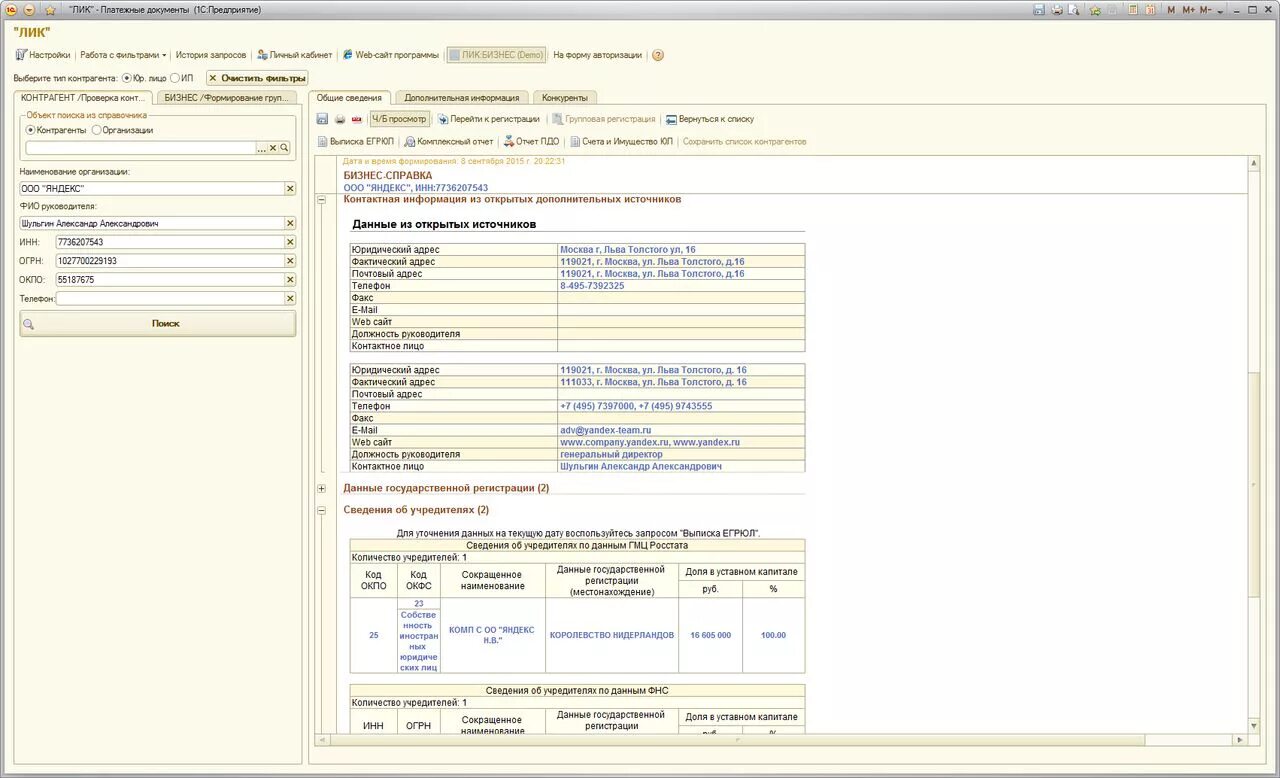Click the add to favorites icon
This screenshot has width=1280, height=778.
[1096, 9]
